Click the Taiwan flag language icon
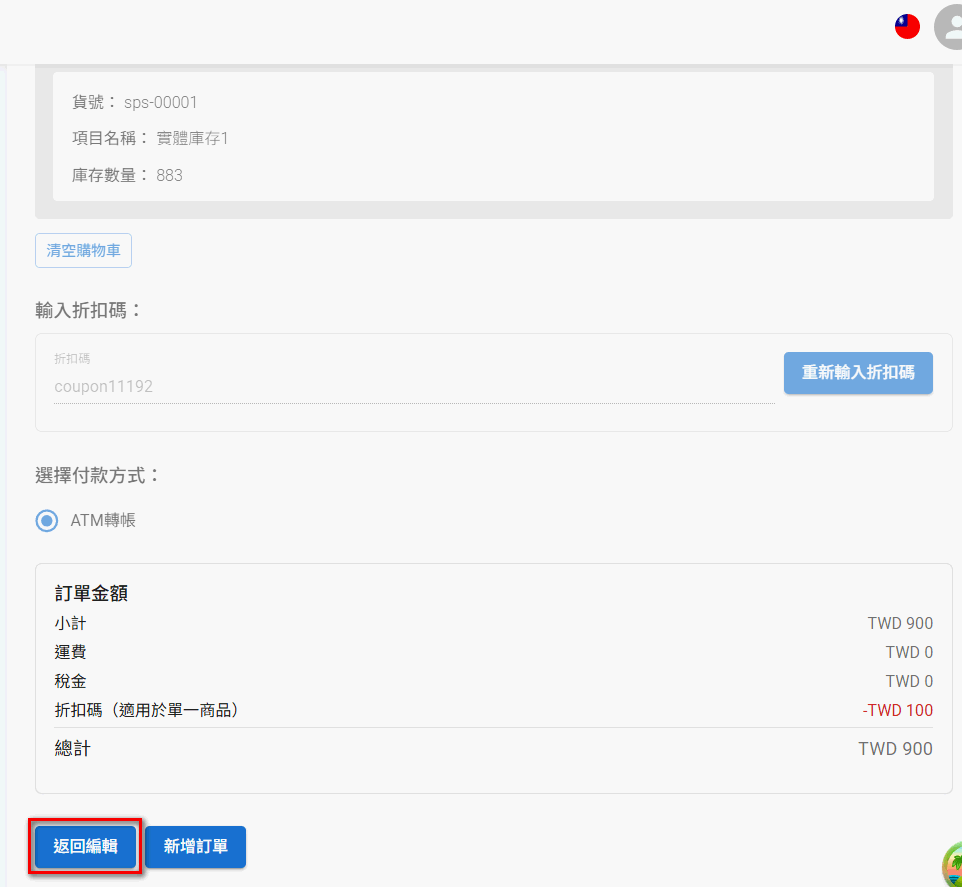 (907, 26)
